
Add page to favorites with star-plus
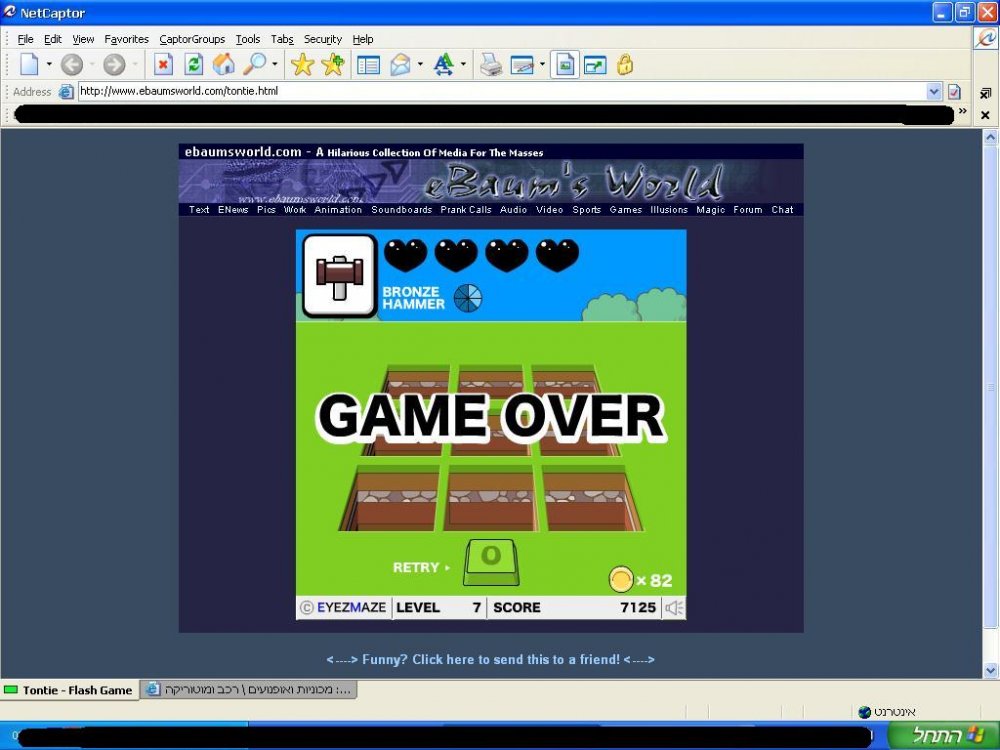[333, 64]
